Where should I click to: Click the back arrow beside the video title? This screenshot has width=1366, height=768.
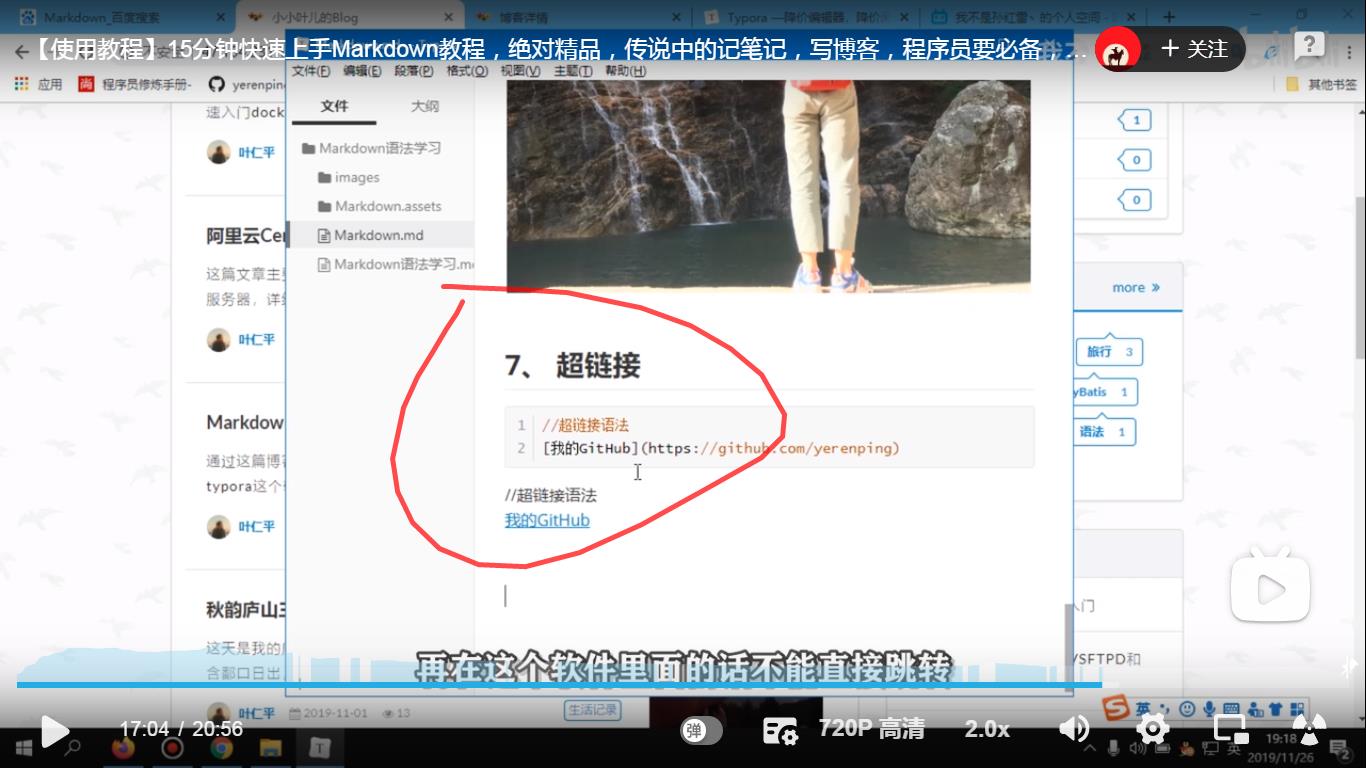(22, 50)
